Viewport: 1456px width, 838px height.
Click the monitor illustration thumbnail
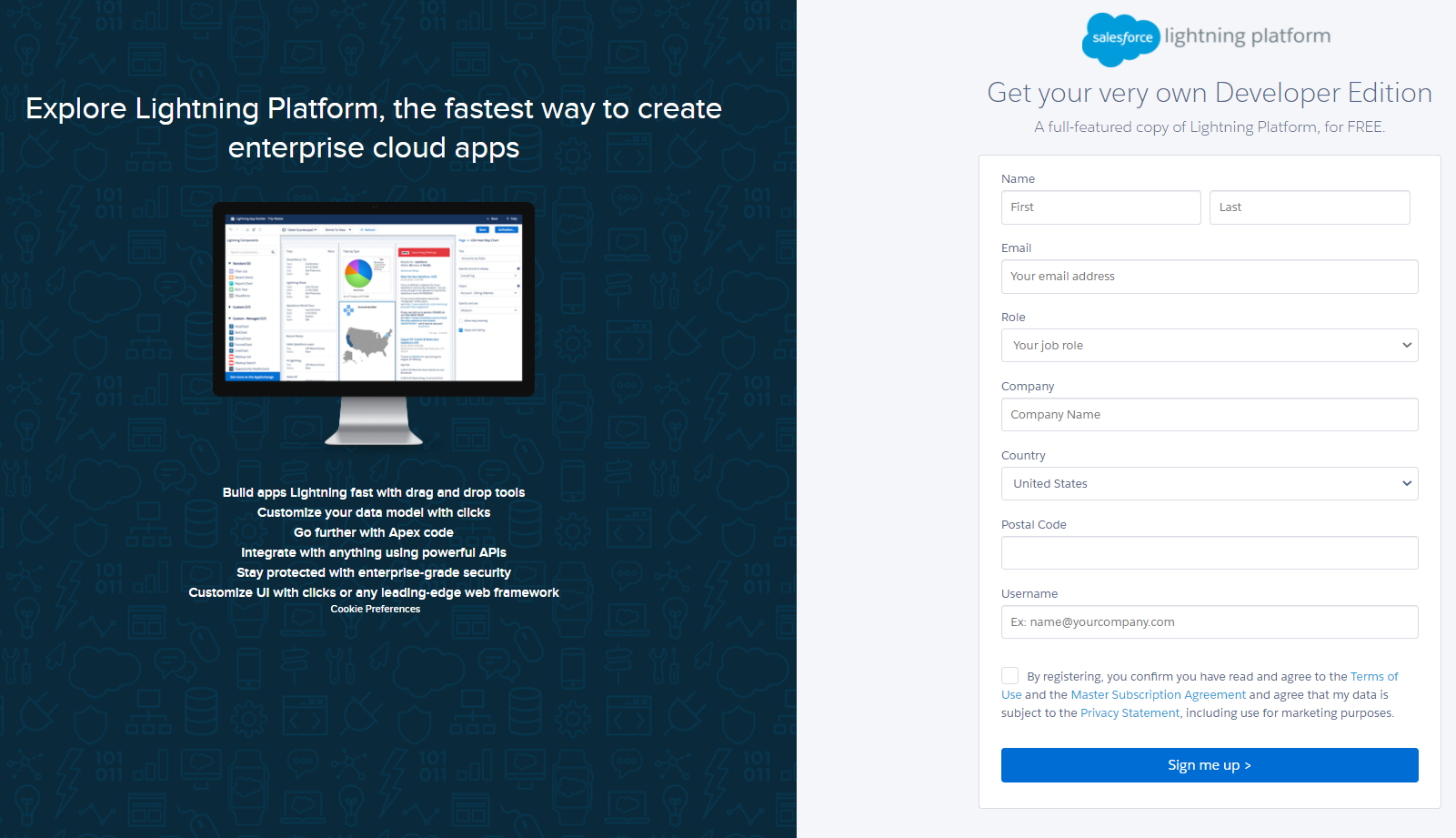[x=374, y=324]
